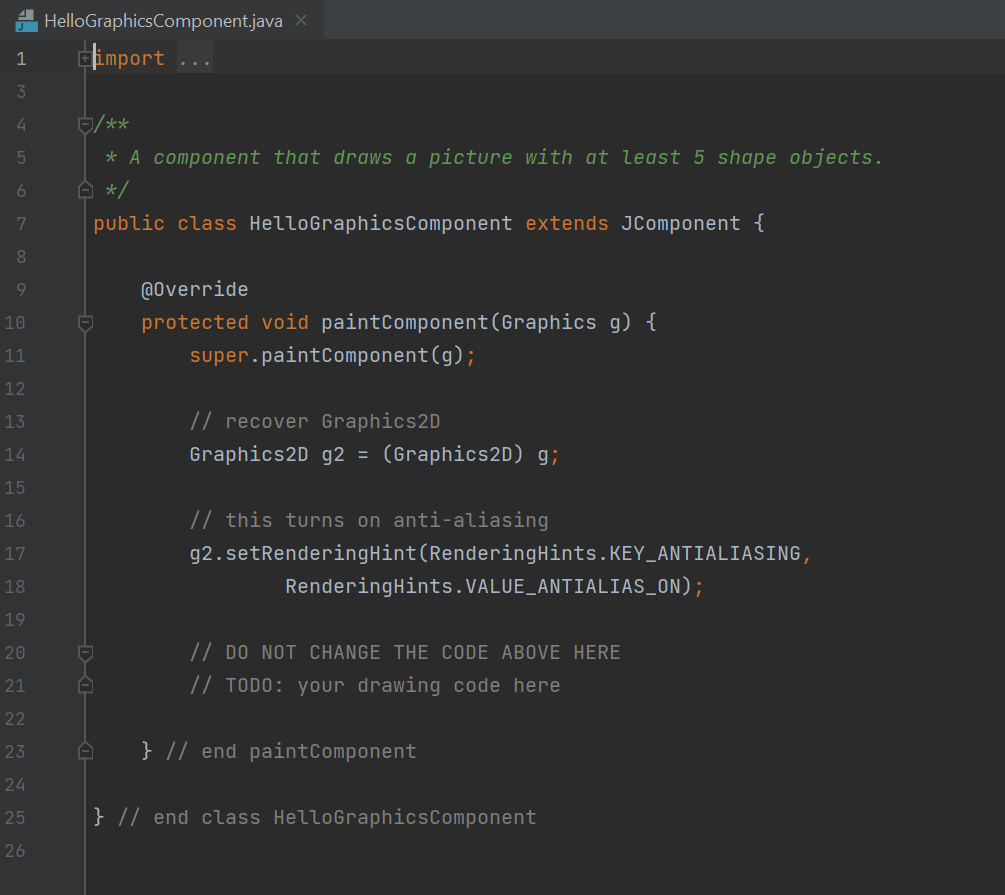Click the plus icon to unfold imports

[x=84, y=57]
